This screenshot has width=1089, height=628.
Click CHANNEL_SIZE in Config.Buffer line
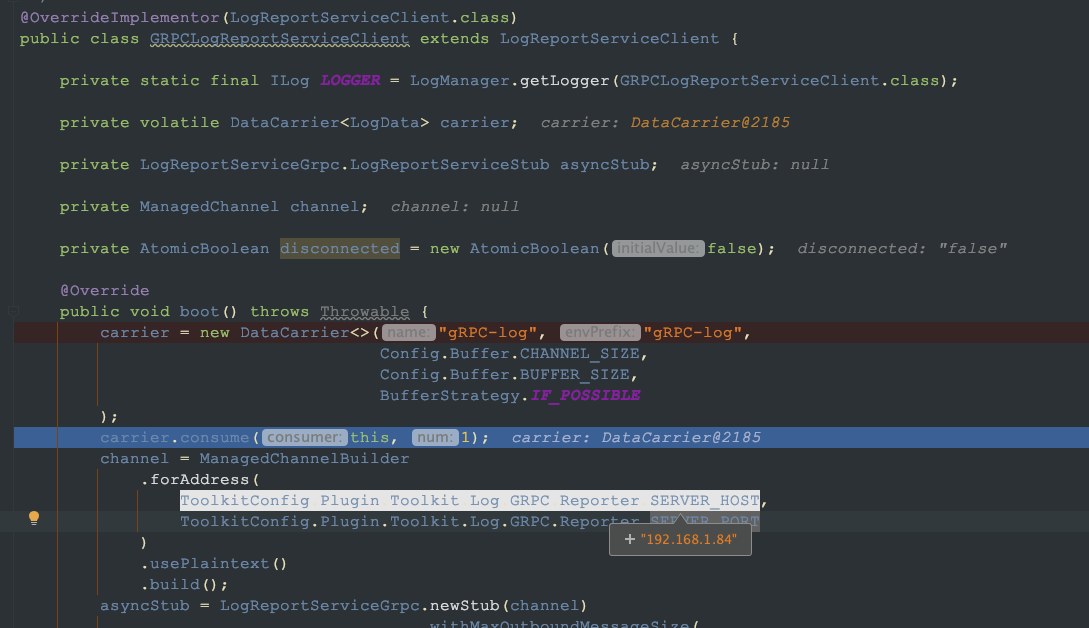[579, 354]
